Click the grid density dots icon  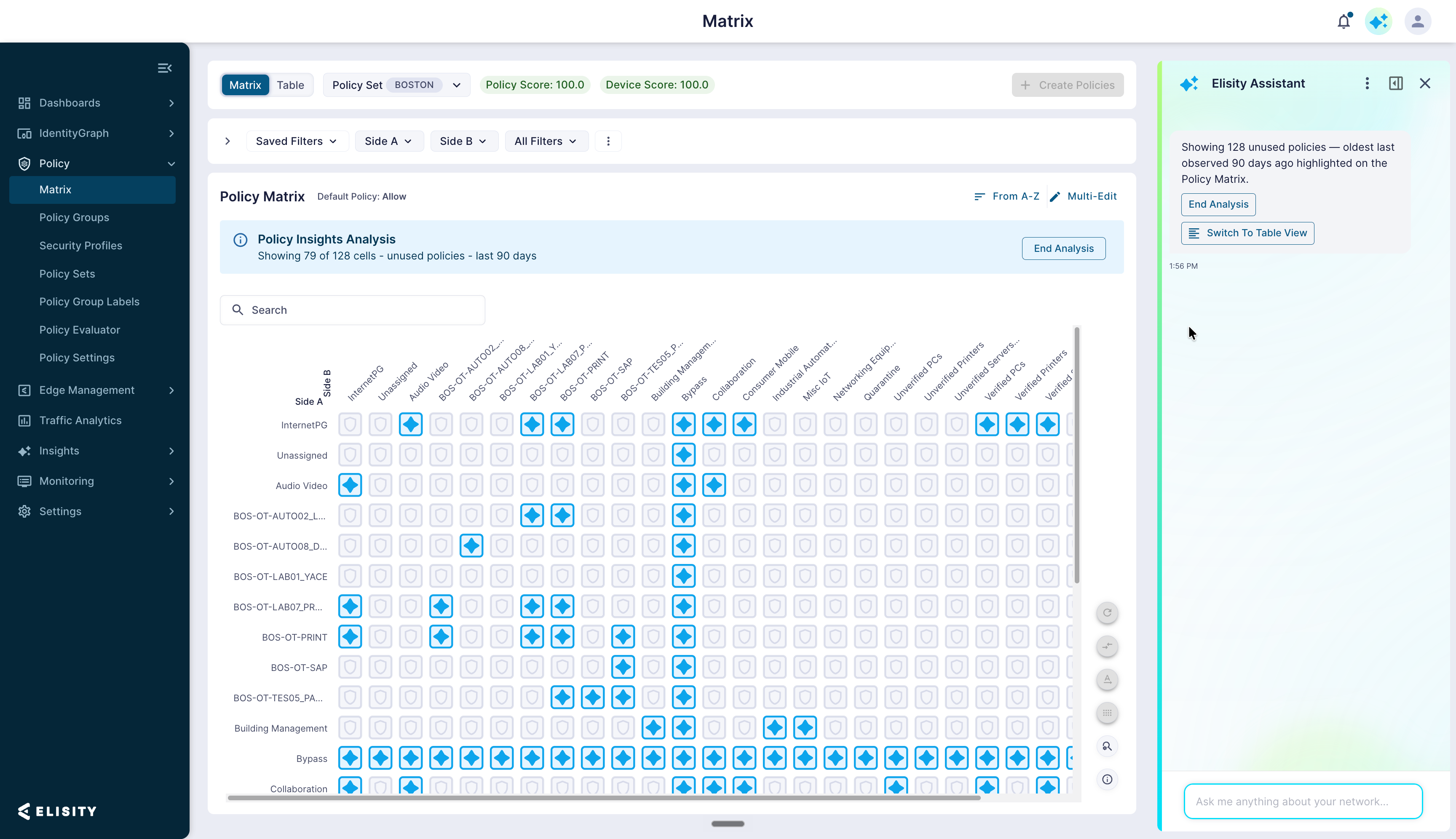click(x=1107, y=713)
